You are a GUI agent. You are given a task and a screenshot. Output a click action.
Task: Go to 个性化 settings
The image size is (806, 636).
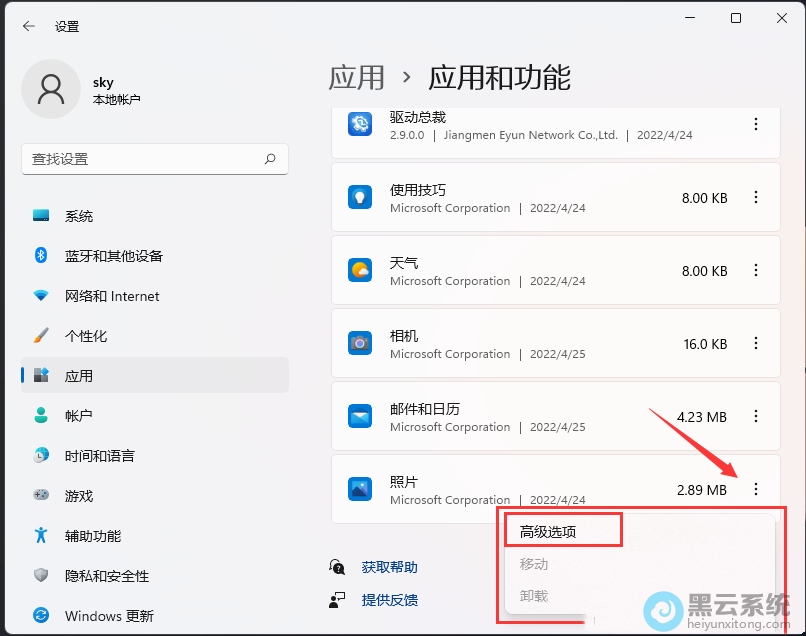(85, 336)
